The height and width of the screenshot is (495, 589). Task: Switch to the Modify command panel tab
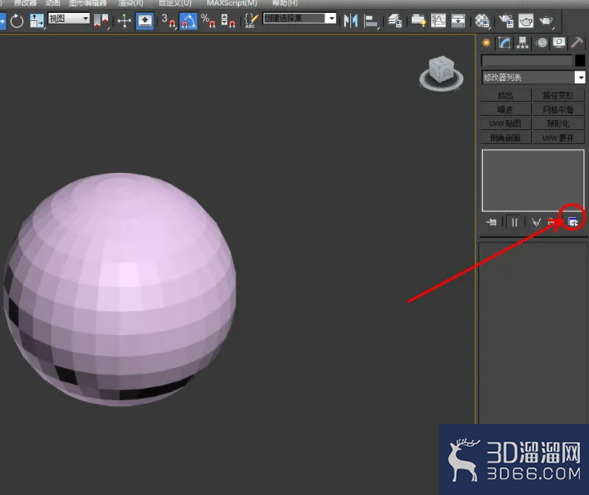point(504,43)
